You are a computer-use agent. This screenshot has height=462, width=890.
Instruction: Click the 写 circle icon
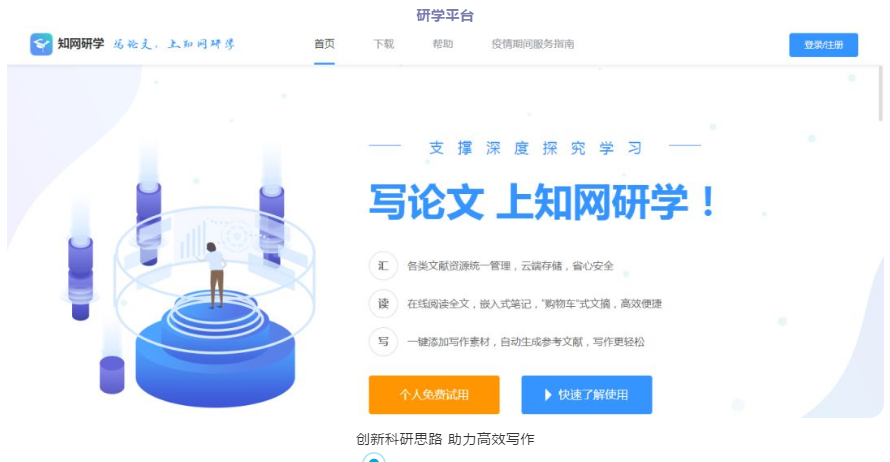(x=383, y=342)
